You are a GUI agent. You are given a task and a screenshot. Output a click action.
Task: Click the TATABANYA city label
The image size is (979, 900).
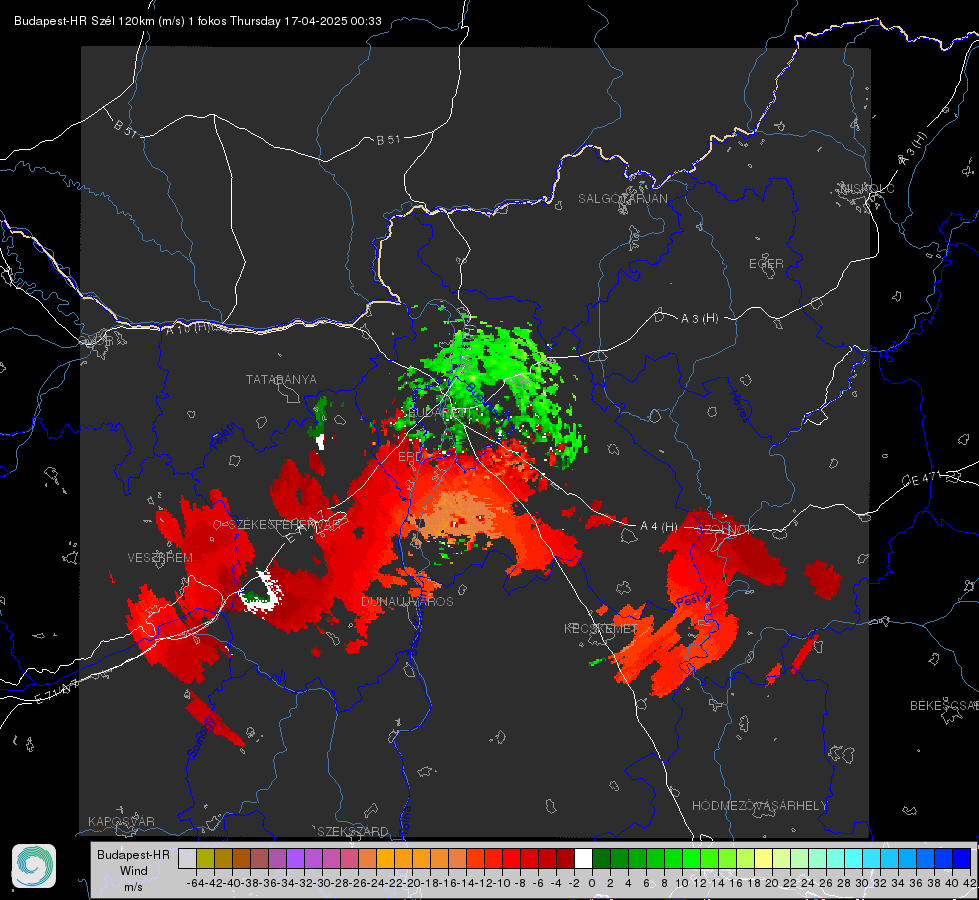coord(281,379)
